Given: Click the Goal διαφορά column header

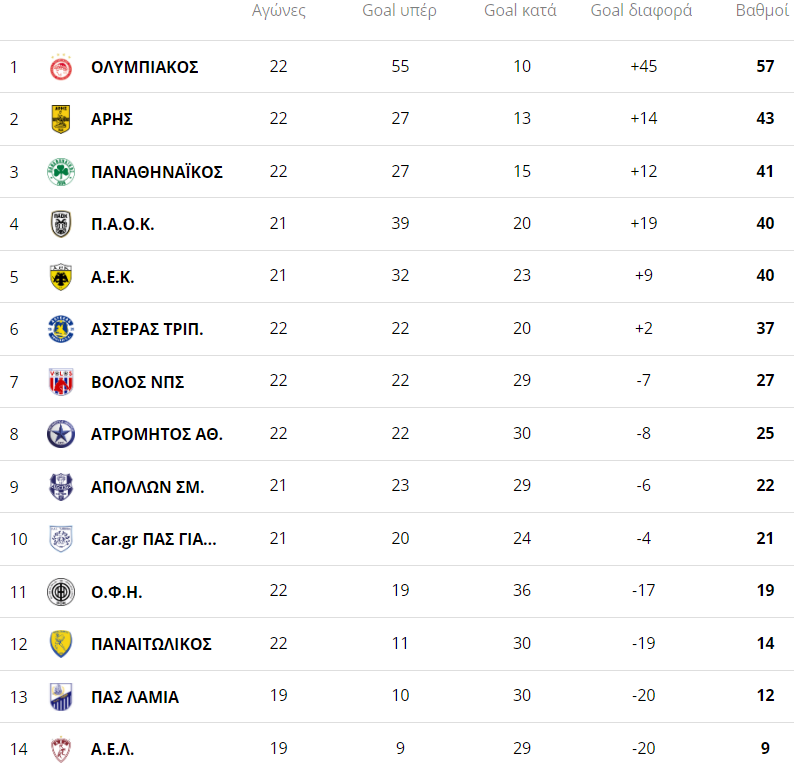Looking at the screenshot, I should click(x=641, y=11).
